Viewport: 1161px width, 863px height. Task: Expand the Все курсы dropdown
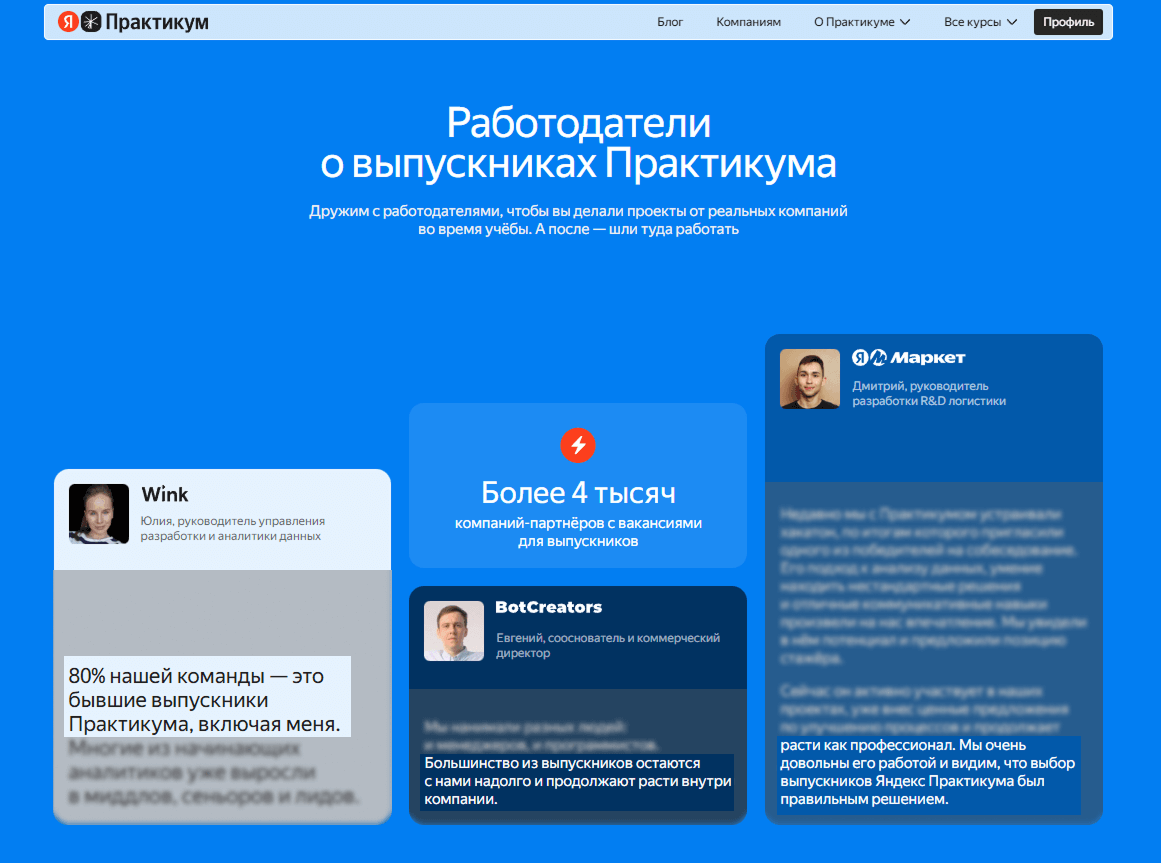[980, 22]
